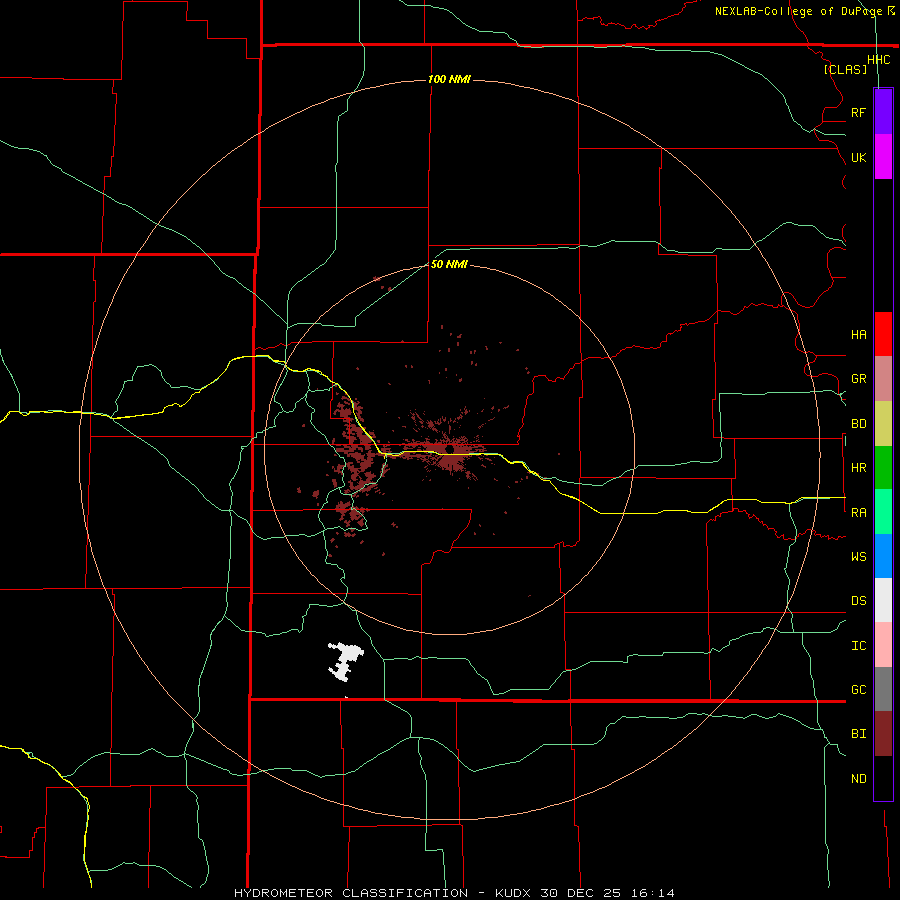This screenshot has height=900, width=900.
Task: Click the RA legend label
Action: [858, 513]
